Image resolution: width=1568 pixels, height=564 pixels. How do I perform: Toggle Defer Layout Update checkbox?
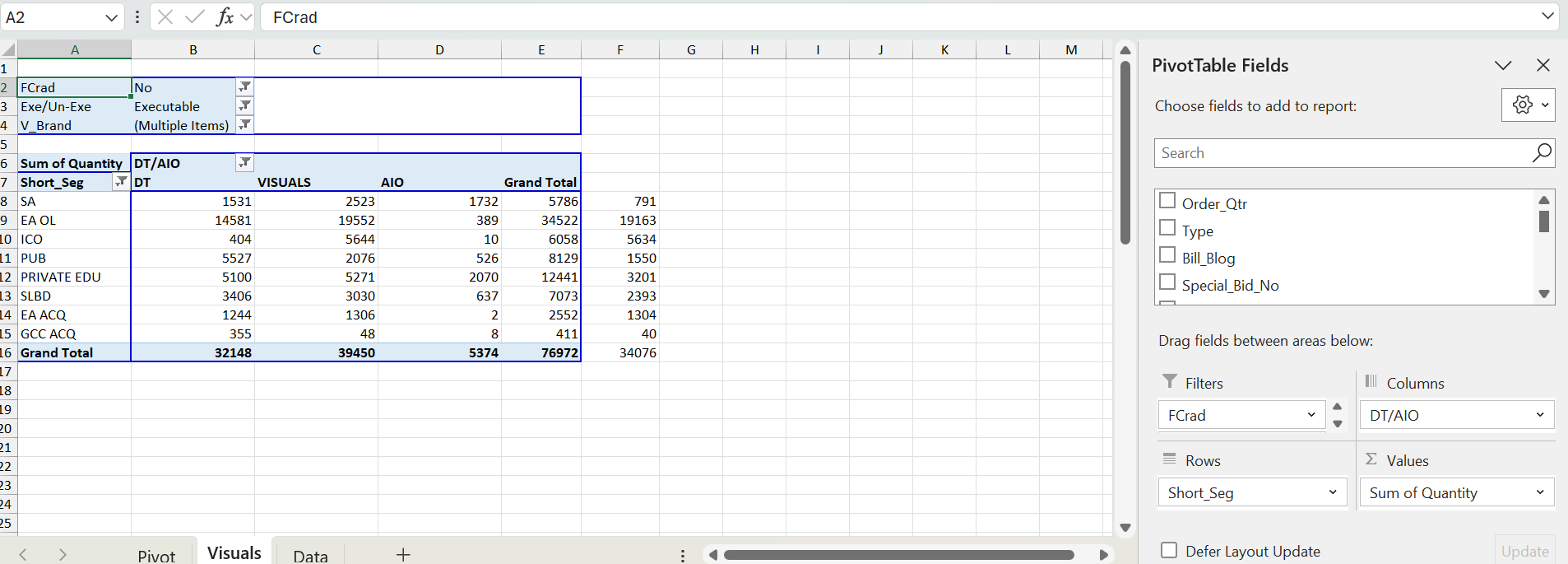(x=1169, y=550)
